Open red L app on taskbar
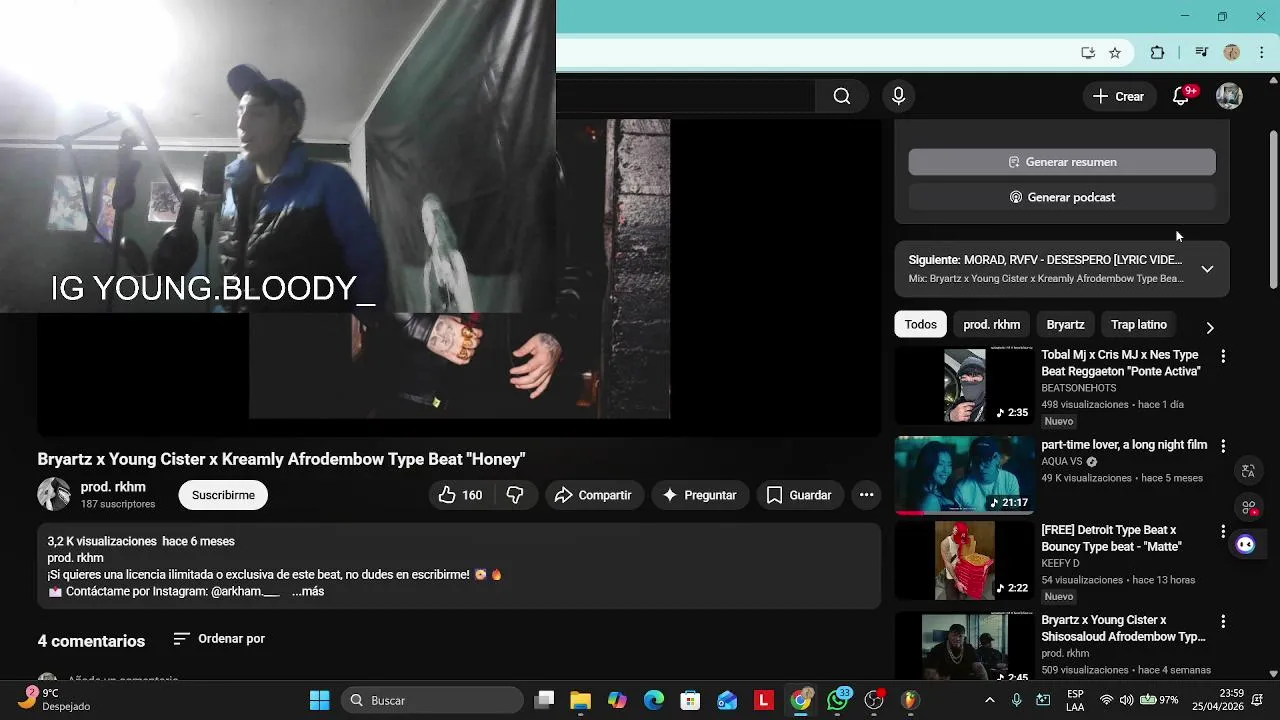1280x720 pixels. tap(764, 700)
